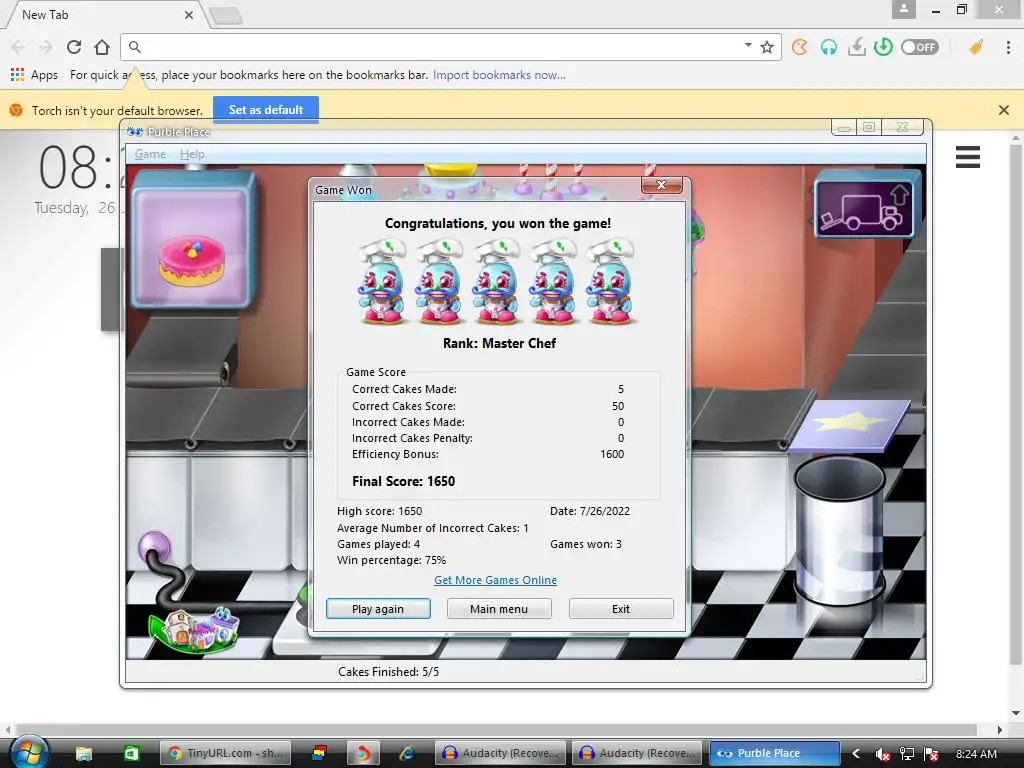Click the Purble Place village home icon
The image size is (1024, 768).
[195, 629]
